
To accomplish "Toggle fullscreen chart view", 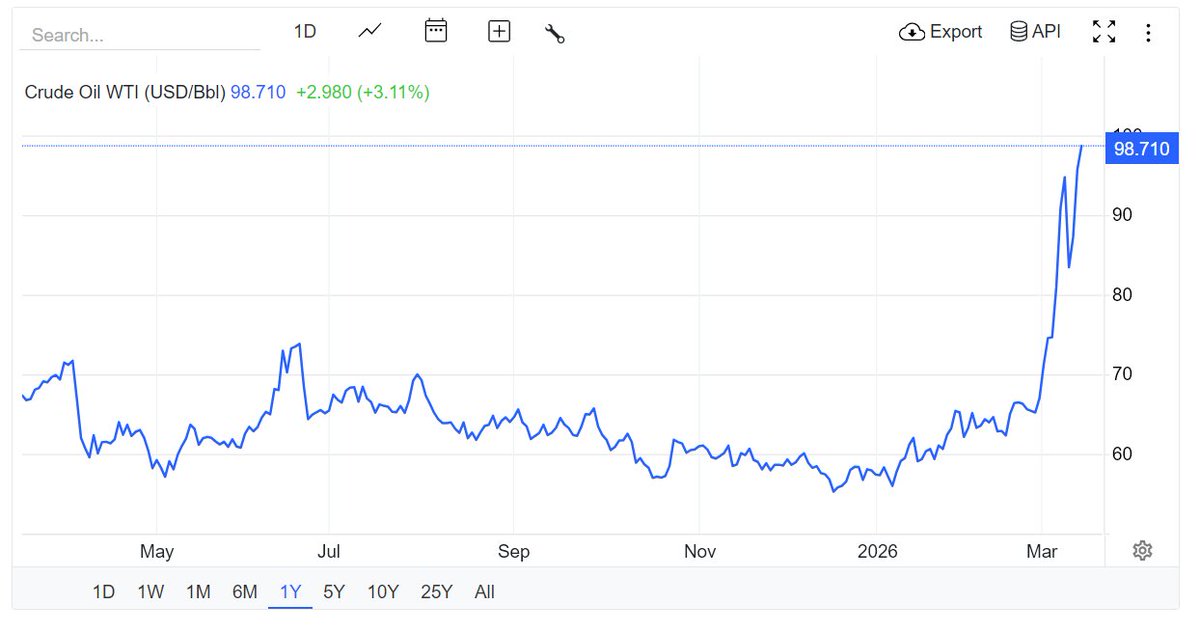I will click(x=1104, y=32).
